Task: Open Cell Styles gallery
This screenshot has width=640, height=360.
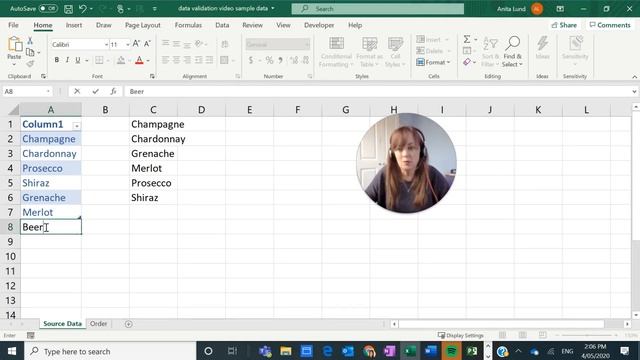Action: (x=395, y=52)
